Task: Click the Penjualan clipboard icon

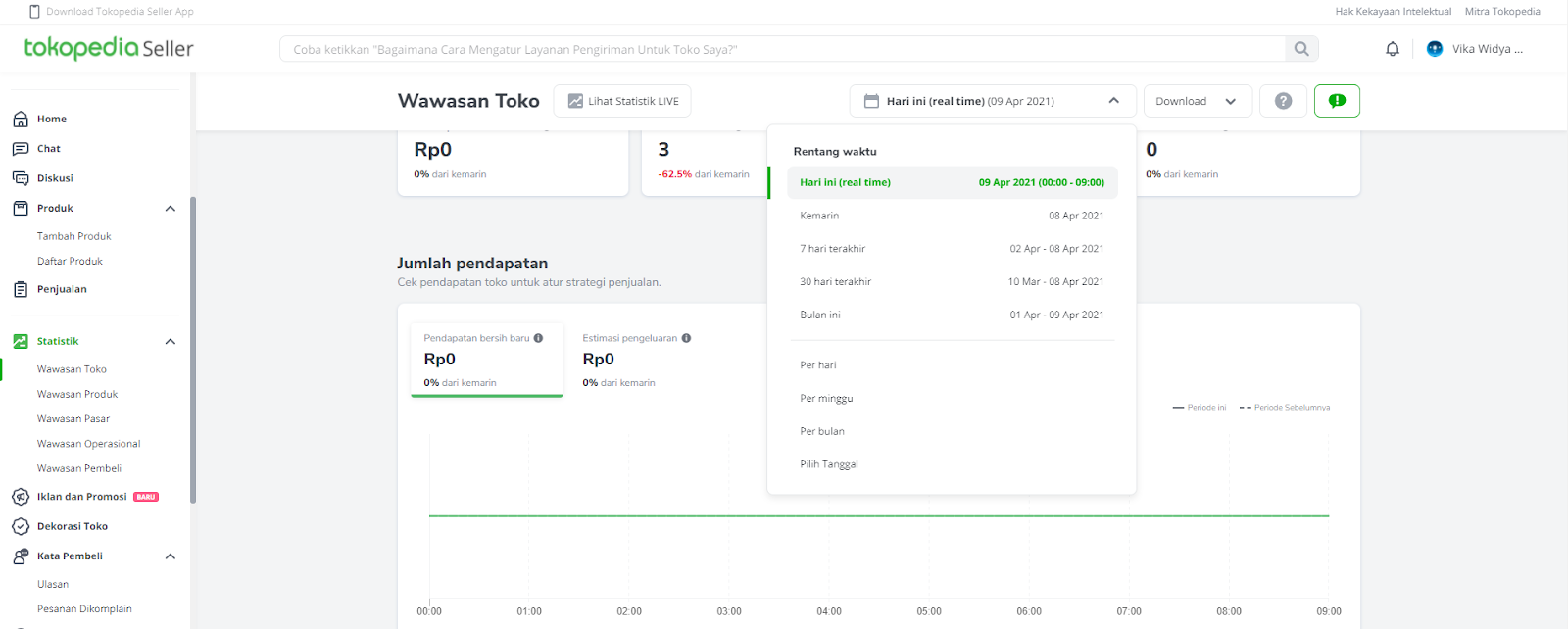Action: coord(21,289)
